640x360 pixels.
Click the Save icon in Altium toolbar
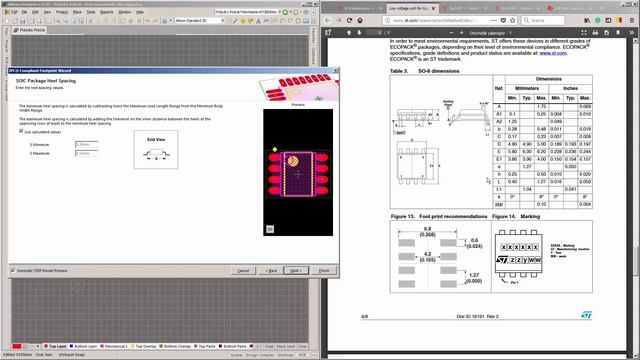click(22, 21)
